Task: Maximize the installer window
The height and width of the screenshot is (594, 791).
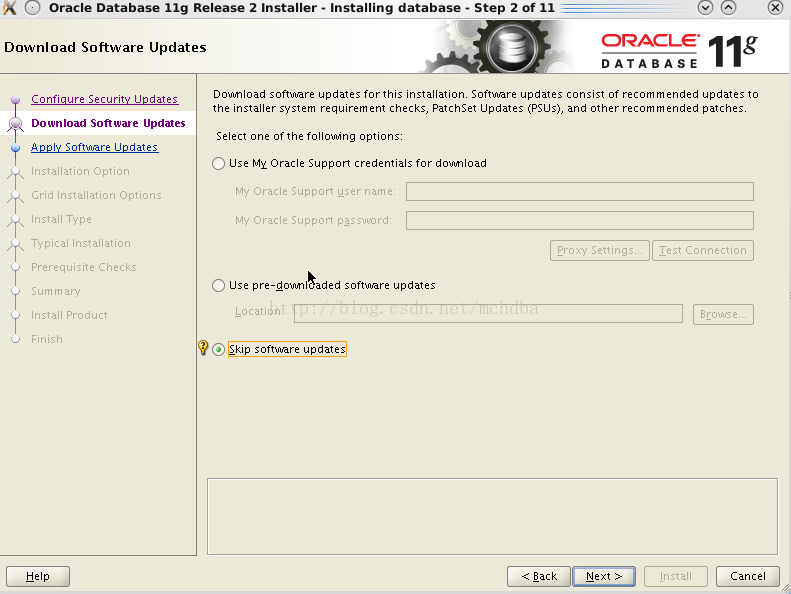Action: pyautogui.click(x=728, y=8)
